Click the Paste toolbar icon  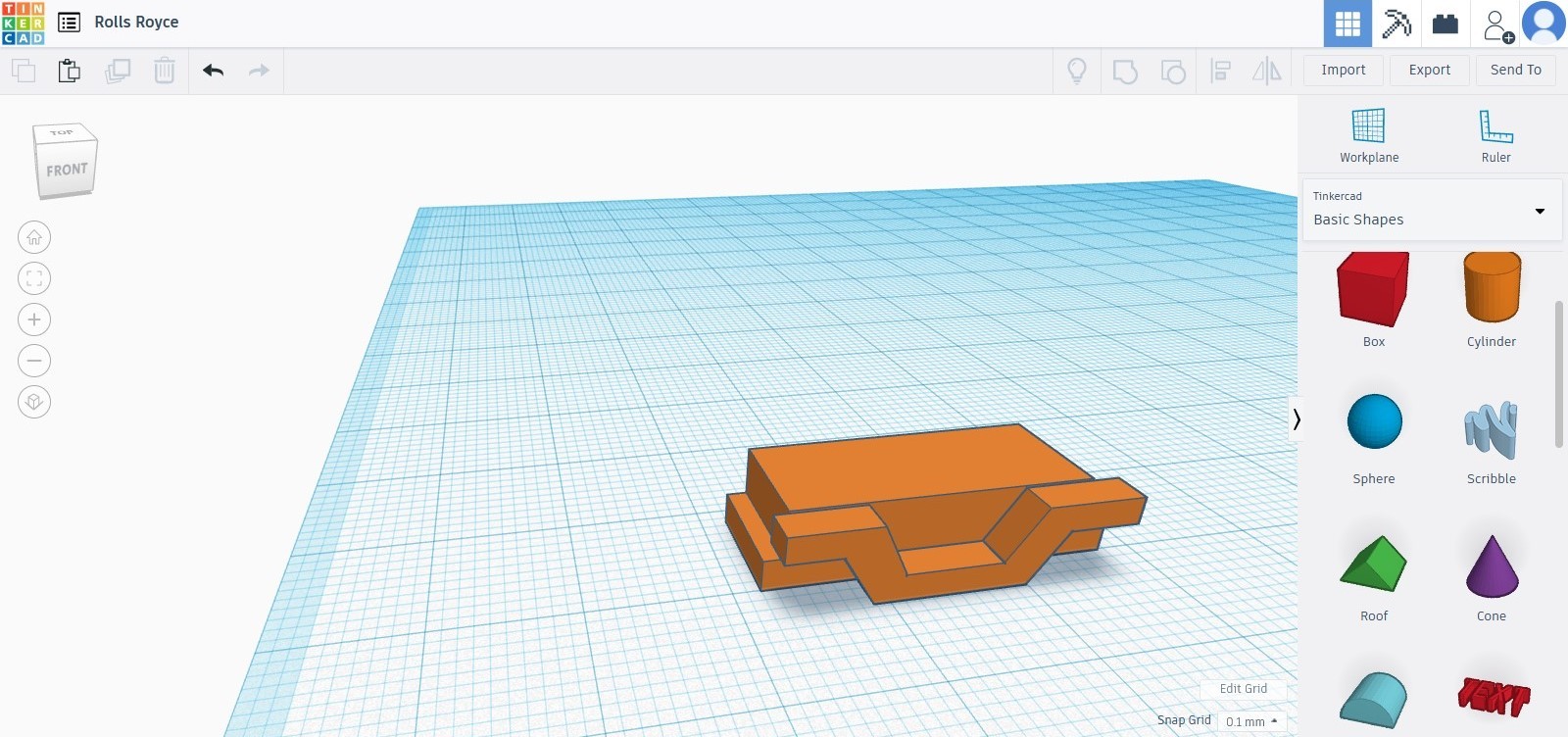tap(69, 71)
